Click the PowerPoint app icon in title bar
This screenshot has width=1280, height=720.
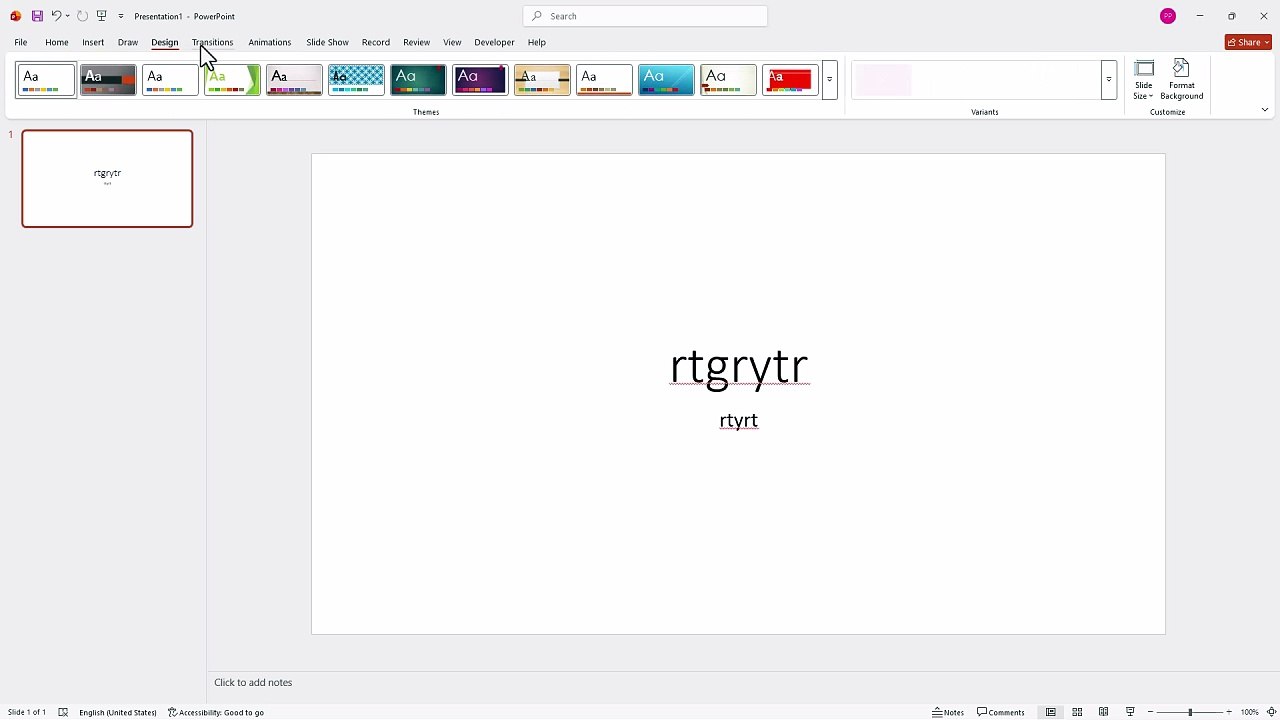(15, 16)
